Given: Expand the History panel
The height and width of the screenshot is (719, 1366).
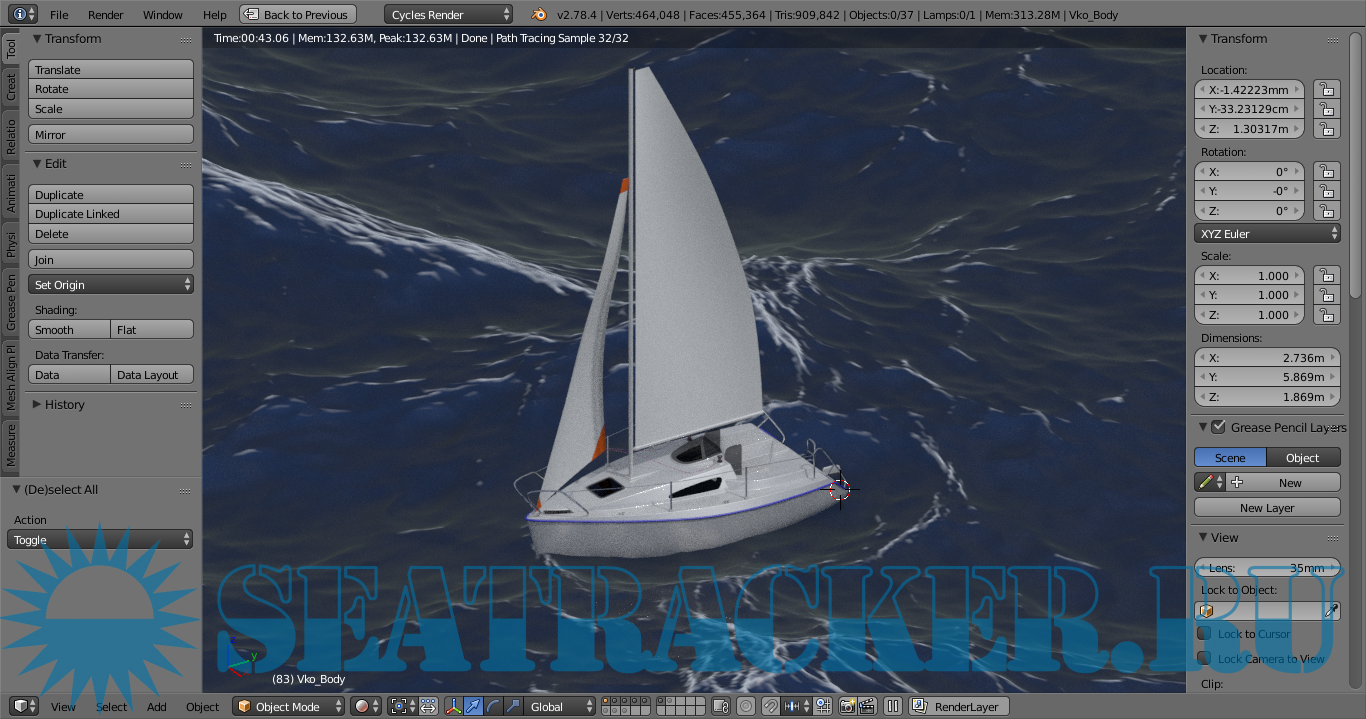Looking at the screenshot, I should 64,405.
